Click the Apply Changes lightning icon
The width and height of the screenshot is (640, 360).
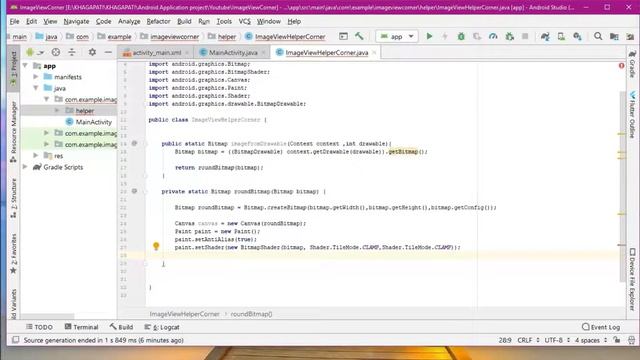click(445, 36)
